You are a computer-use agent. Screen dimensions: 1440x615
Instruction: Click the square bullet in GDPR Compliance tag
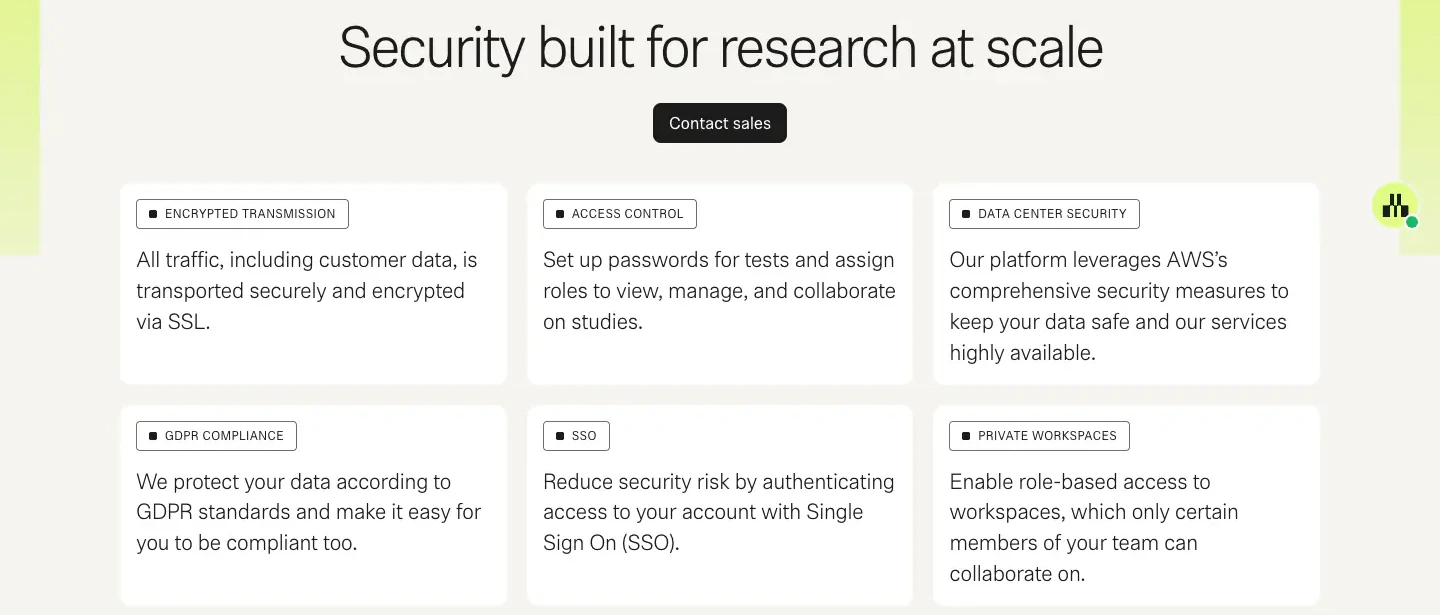[153, 436]
